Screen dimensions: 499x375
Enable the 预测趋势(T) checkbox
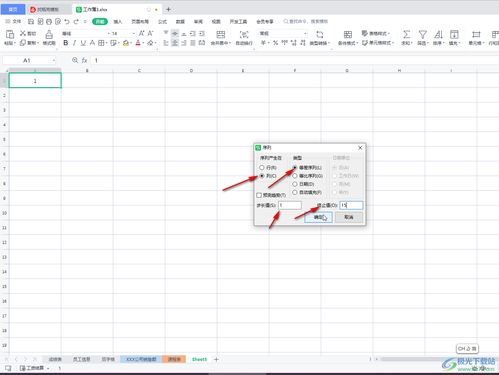[x=259, y=195]
